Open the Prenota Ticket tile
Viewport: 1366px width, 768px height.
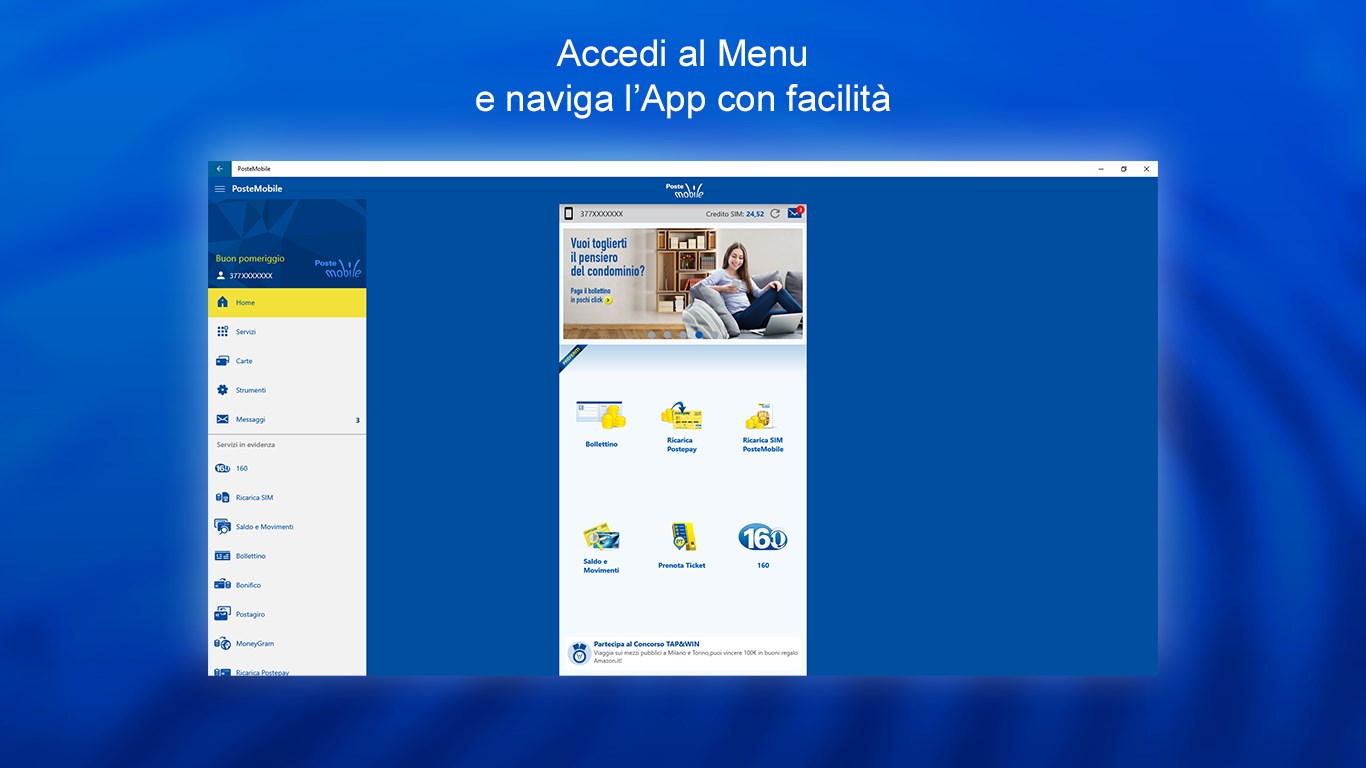pyautogui.click(x=682, y=546)
